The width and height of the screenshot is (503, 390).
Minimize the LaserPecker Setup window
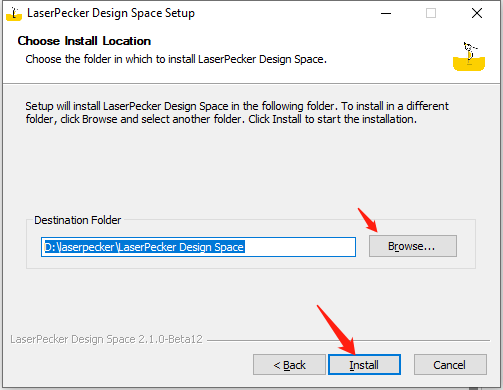pyautogui.click(x=386, y=14)
